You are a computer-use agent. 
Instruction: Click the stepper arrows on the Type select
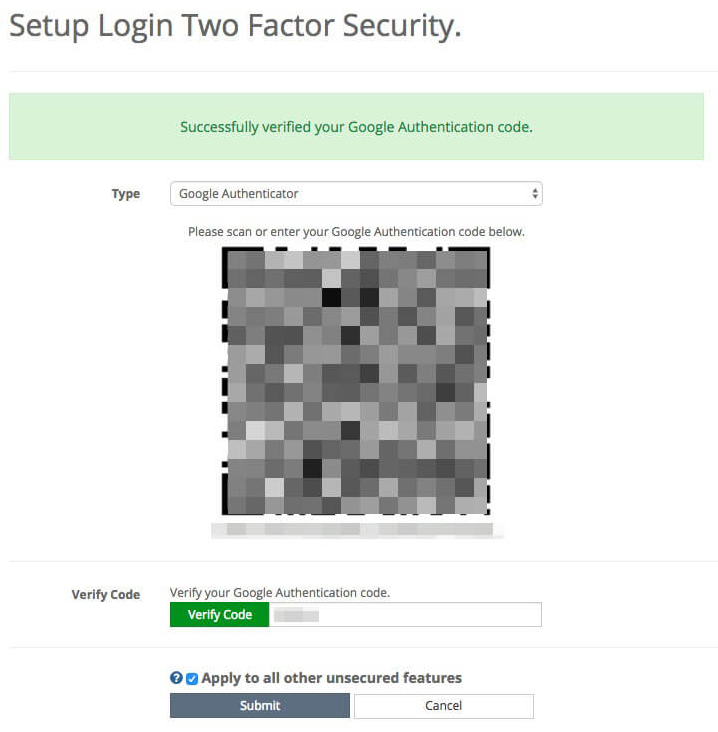click(x=535, y=193)
